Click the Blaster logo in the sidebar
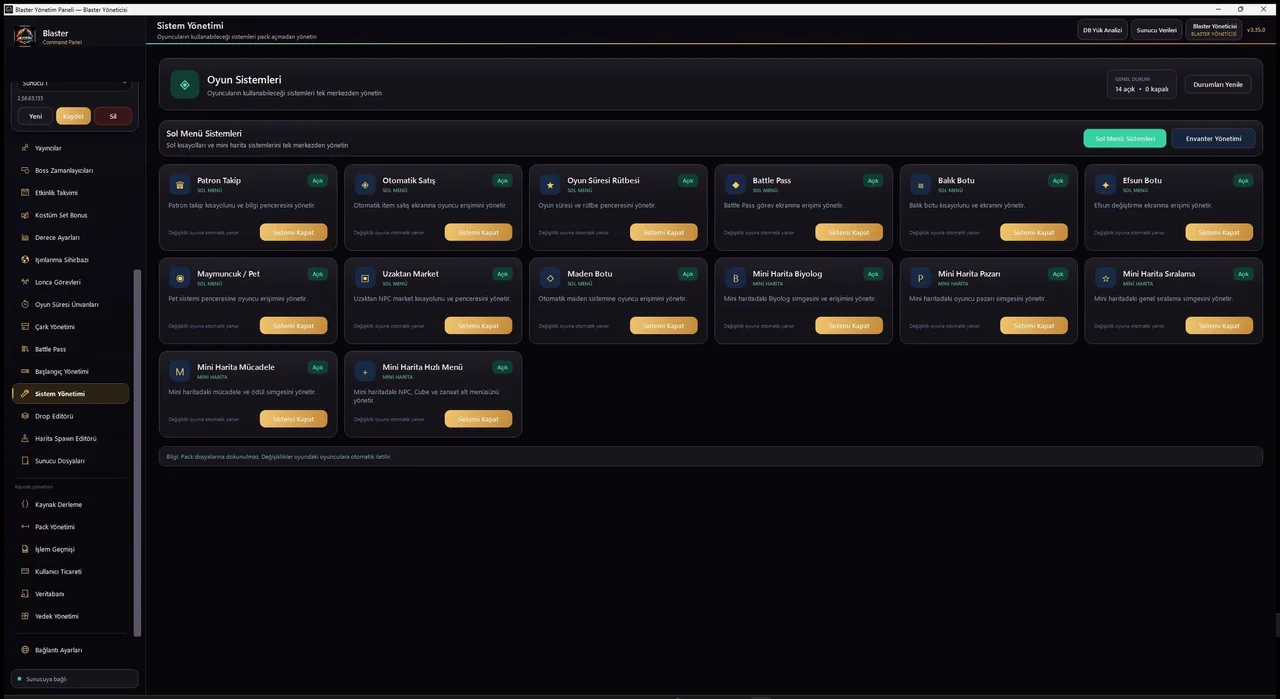The width and height of the screenshot is (1280, 699). click(x=25, y=37)
